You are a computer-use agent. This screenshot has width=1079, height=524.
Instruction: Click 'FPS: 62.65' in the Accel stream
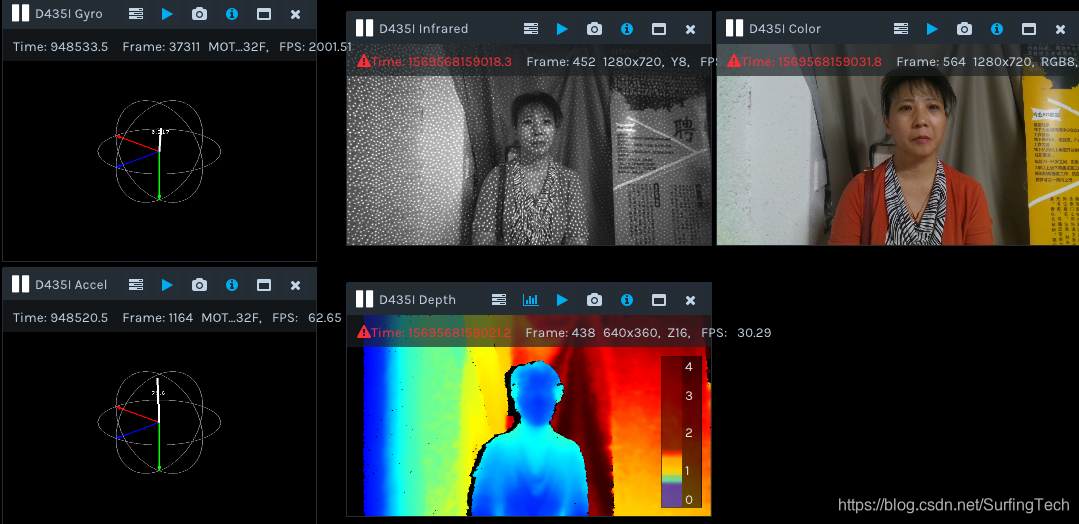[307, 317]
